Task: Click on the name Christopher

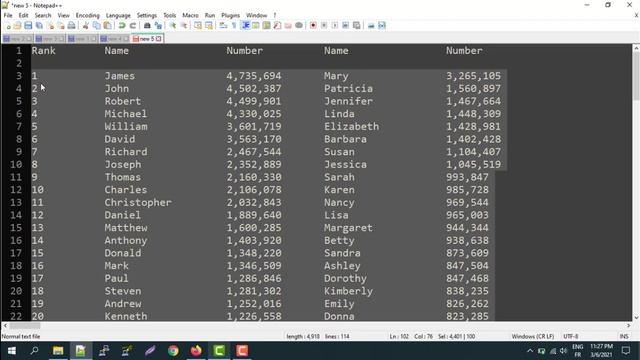Action: (138, 202)
